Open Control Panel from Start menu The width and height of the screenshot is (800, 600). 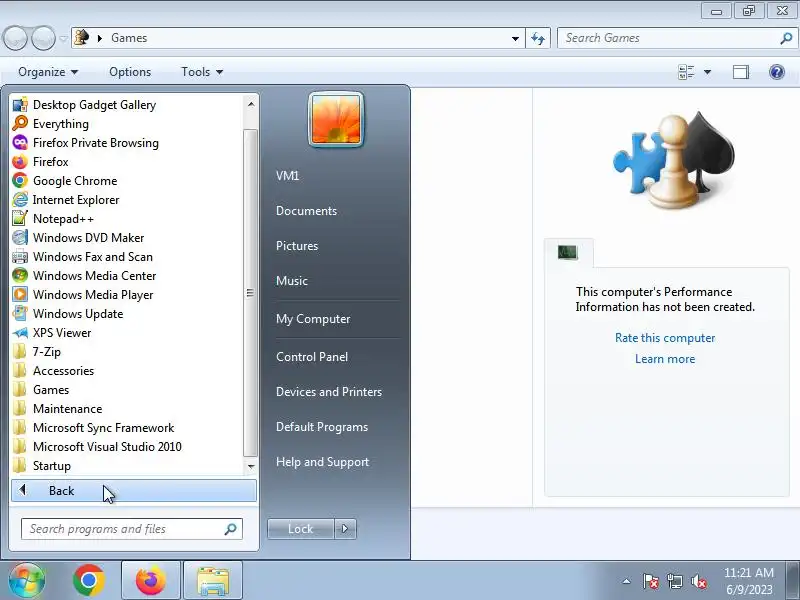[x=312, y=357]
